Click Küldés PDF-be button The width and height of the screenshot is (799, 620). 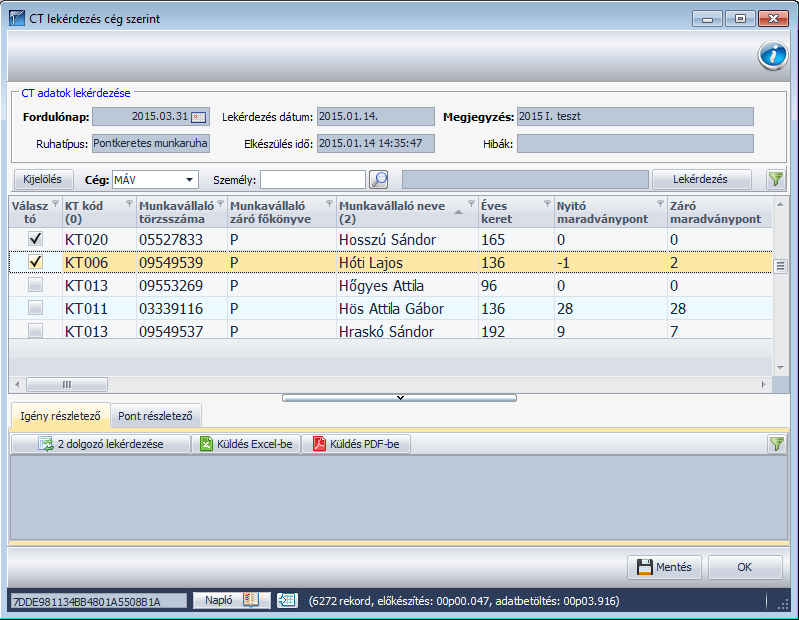pos(356,444)
